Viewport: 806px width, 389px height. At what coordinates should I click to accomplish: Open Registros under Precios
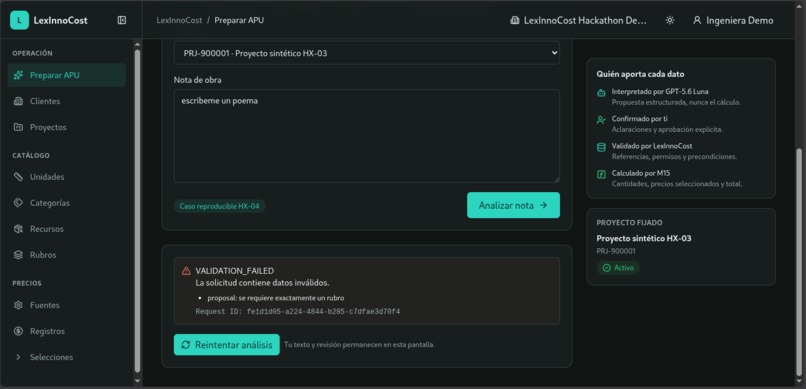point(67,331)
